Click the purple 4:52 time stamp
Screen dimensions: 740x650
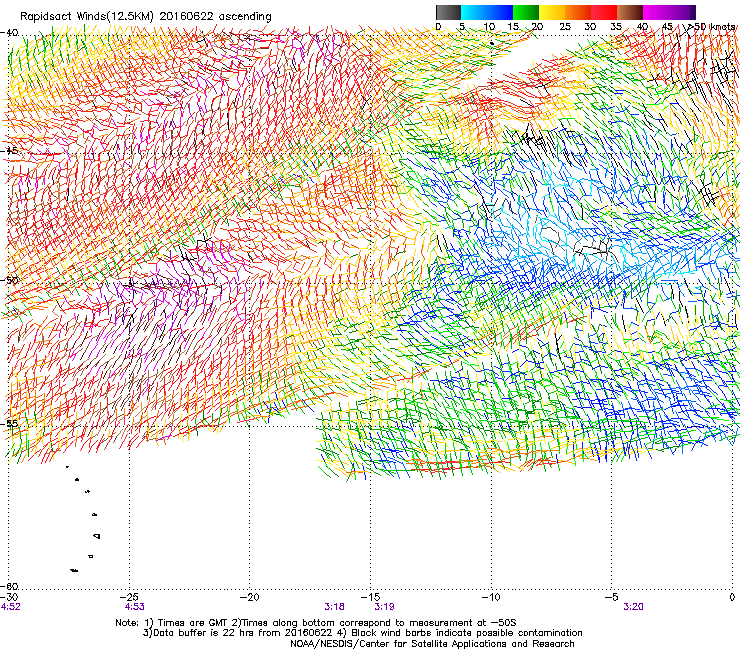click(x=11, y=607)
